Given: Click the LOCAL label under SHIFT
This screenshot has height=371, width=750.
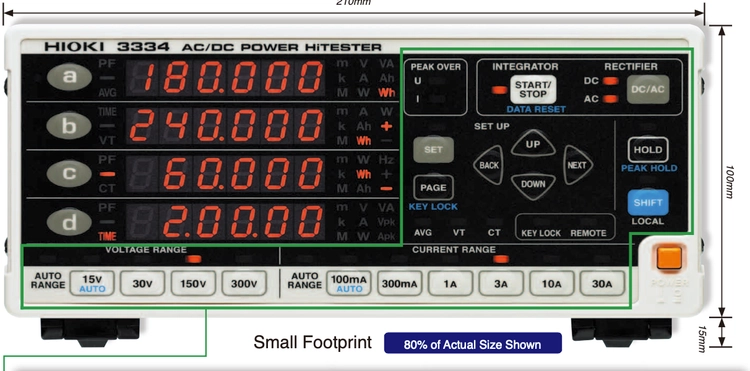Looking at the screenshot, I should [648, 221].
